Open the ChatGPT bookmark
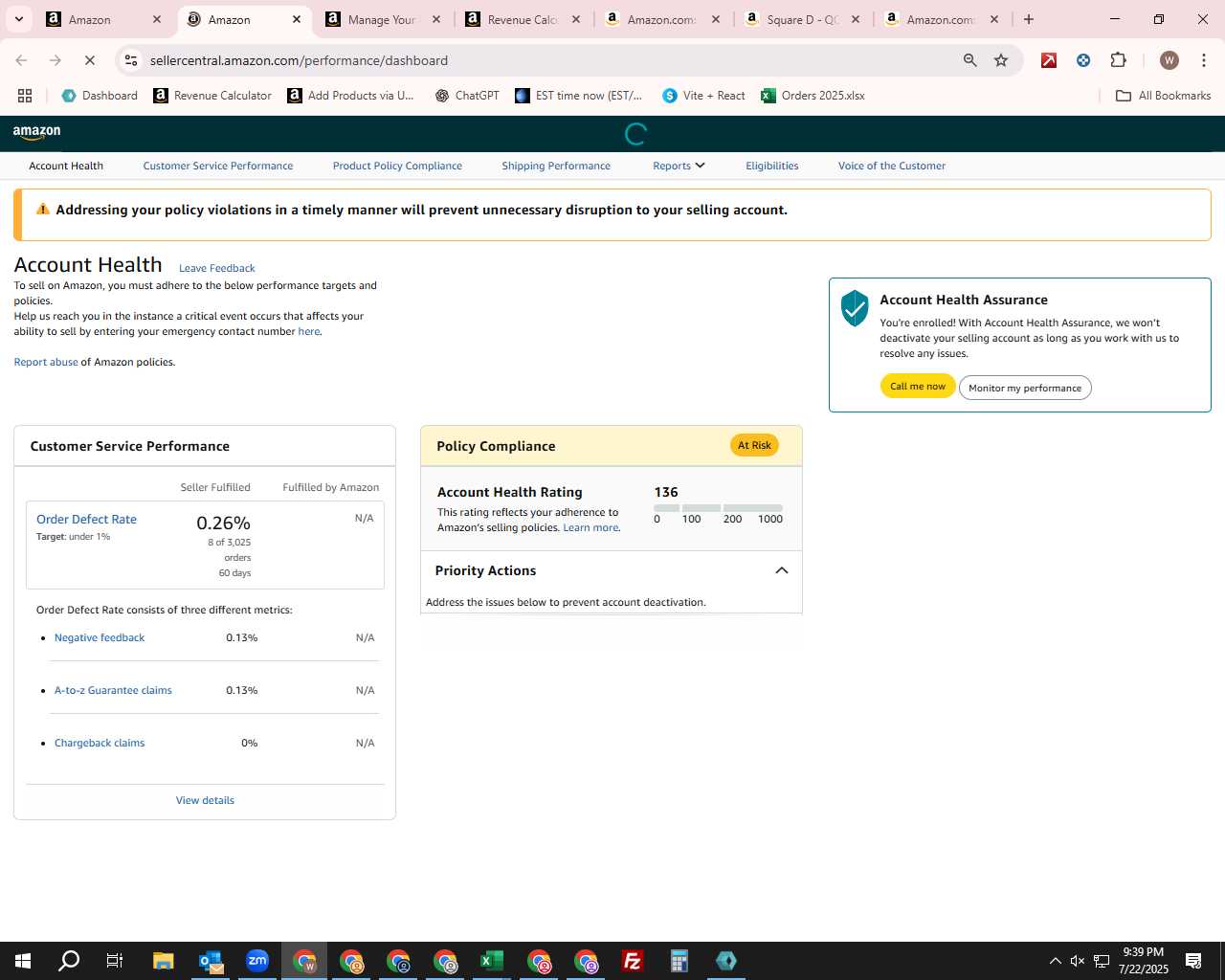 pyautogui.click(x=467, y=96)
